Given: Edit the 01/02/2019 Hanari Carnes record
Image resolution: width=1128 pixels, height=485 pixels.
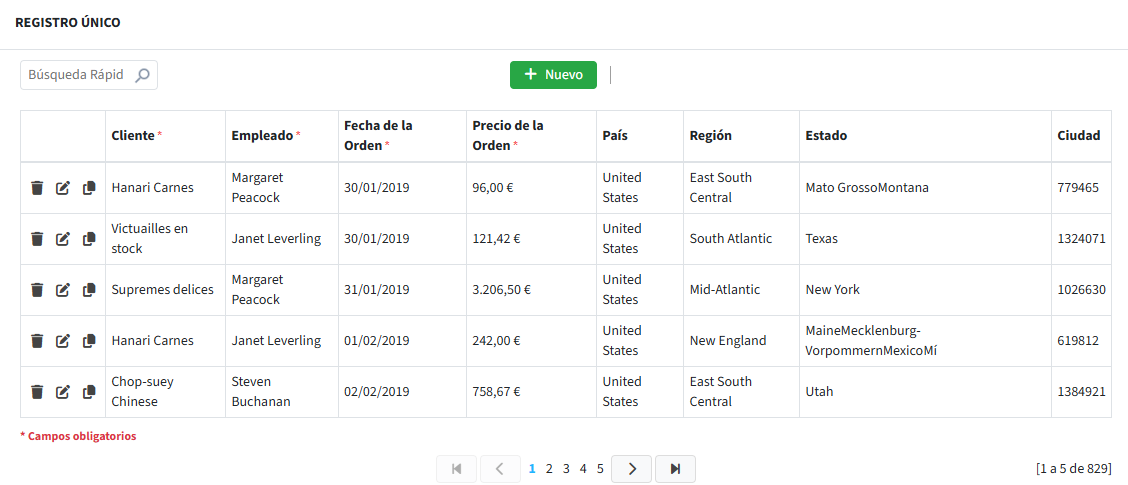Looking at the screenshot, I should [63, 341].
